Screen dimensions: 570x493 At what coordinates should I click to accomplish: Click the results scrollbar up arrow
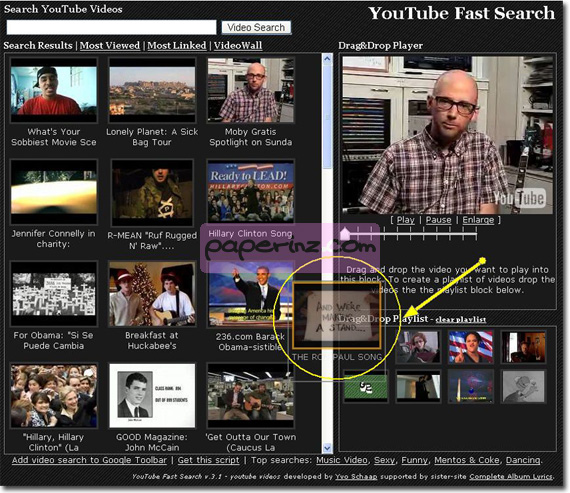(327, 59)
